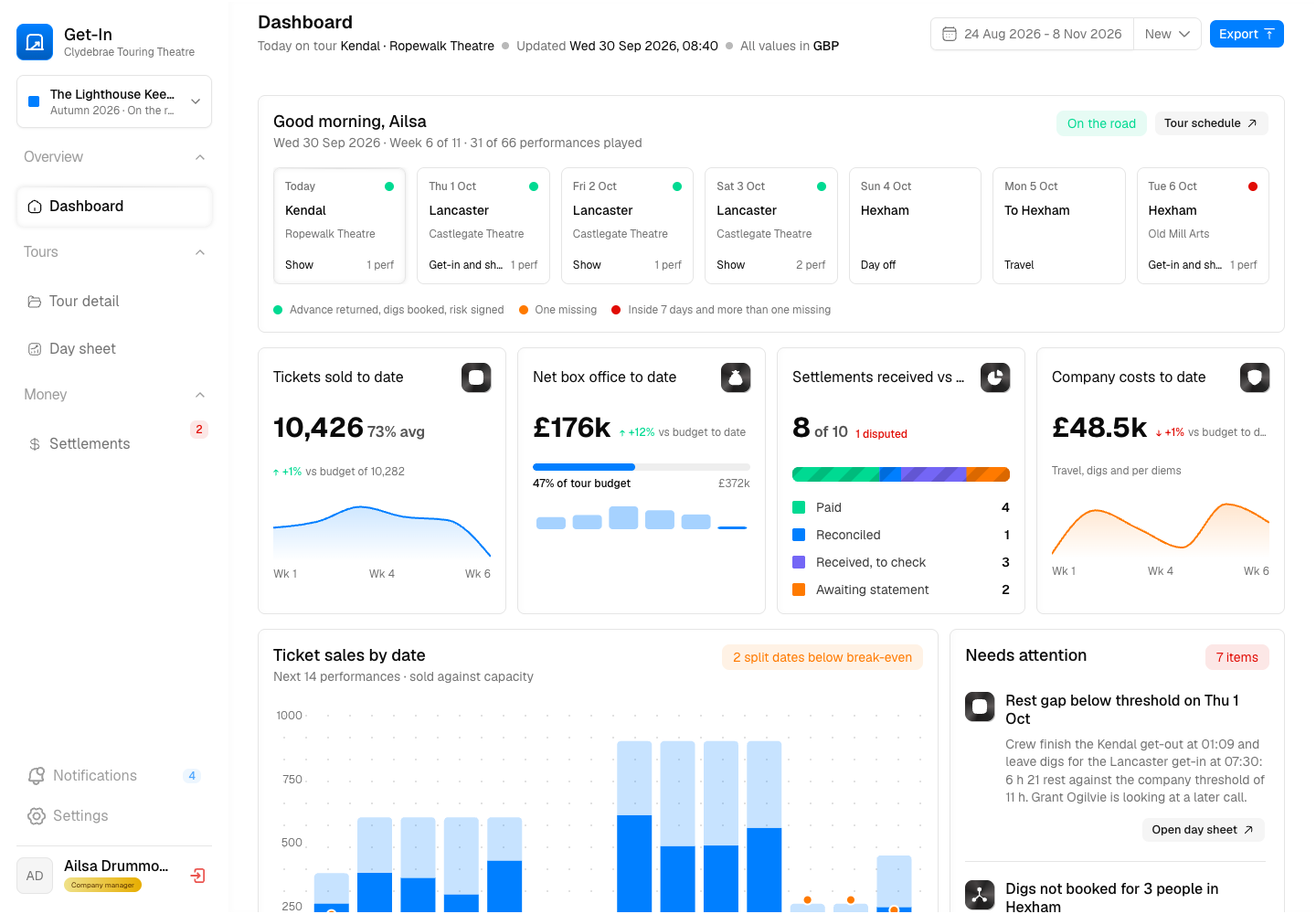Click the On the road status badge
Viewport: 1316px width, 914px height.
tap(1101, 123)
